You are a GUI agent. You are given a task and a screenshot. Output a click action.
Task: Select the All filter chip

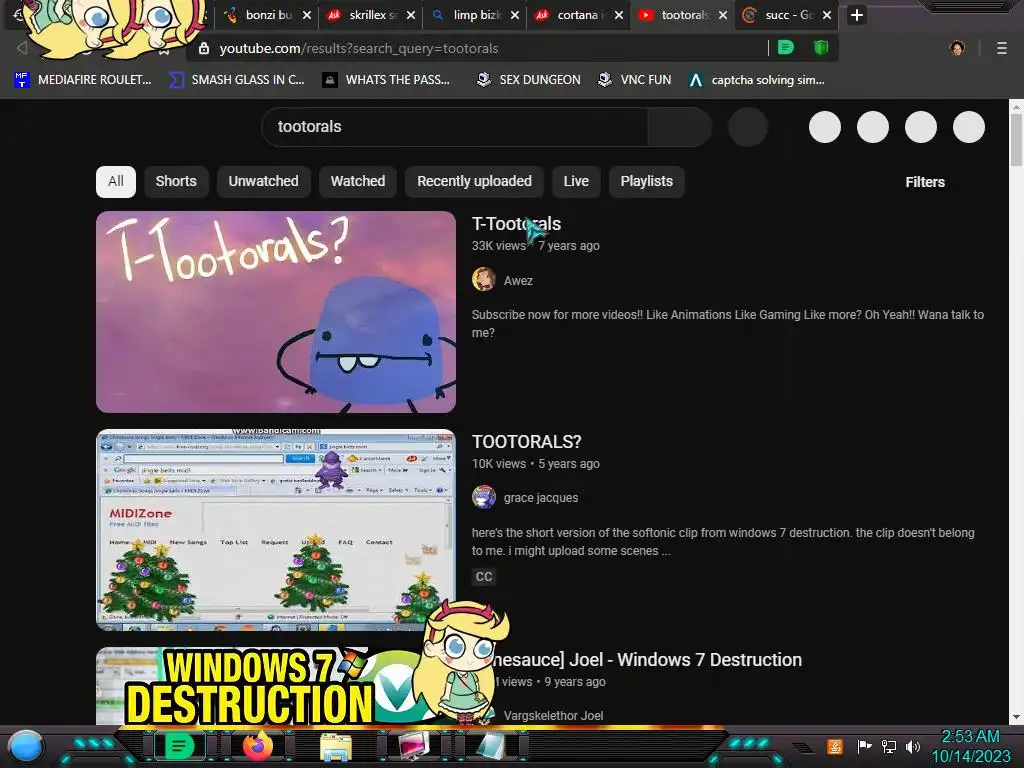116,182
